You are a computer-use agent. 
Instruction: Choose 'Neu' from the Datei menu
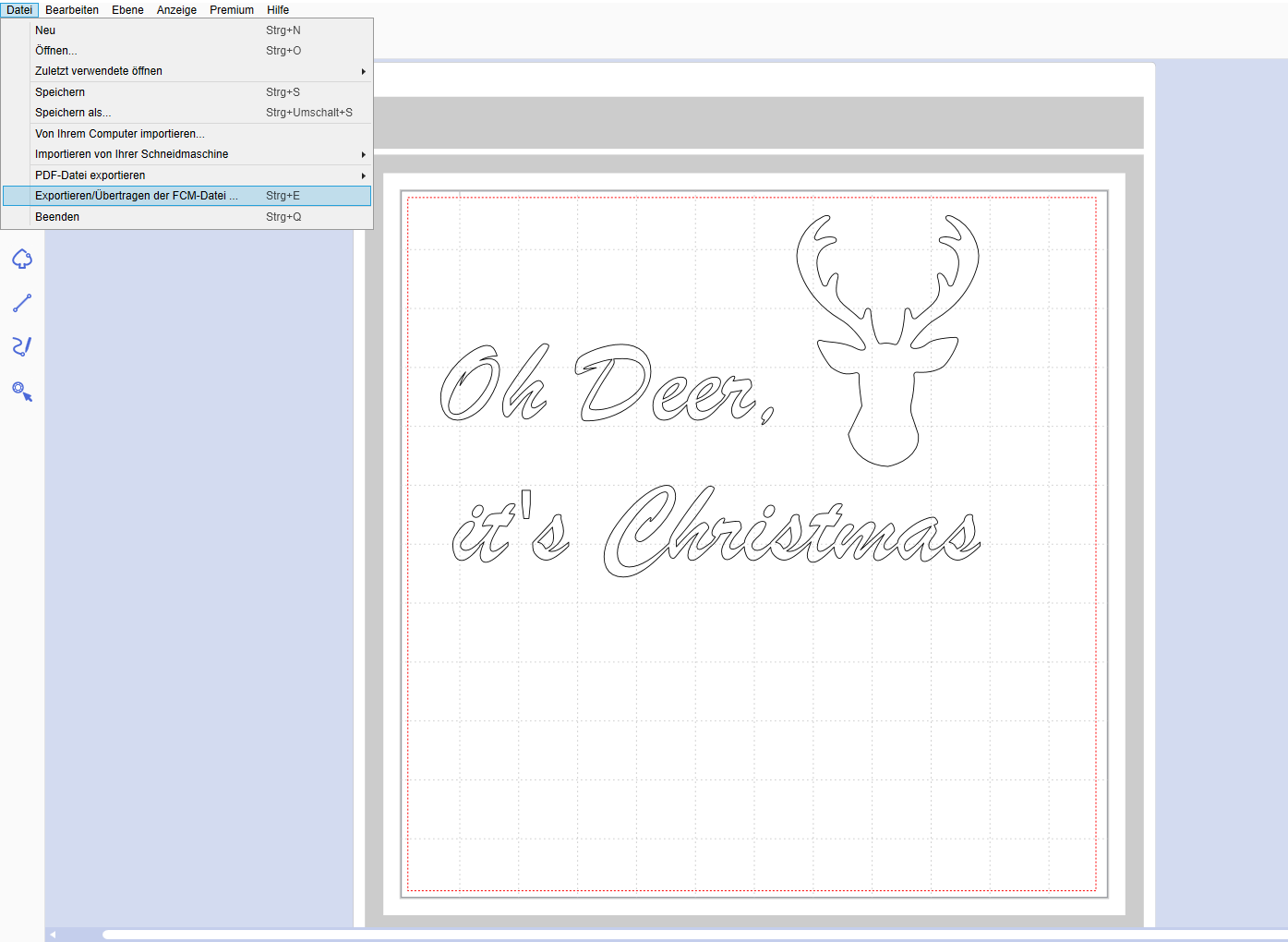click(45, 30)
